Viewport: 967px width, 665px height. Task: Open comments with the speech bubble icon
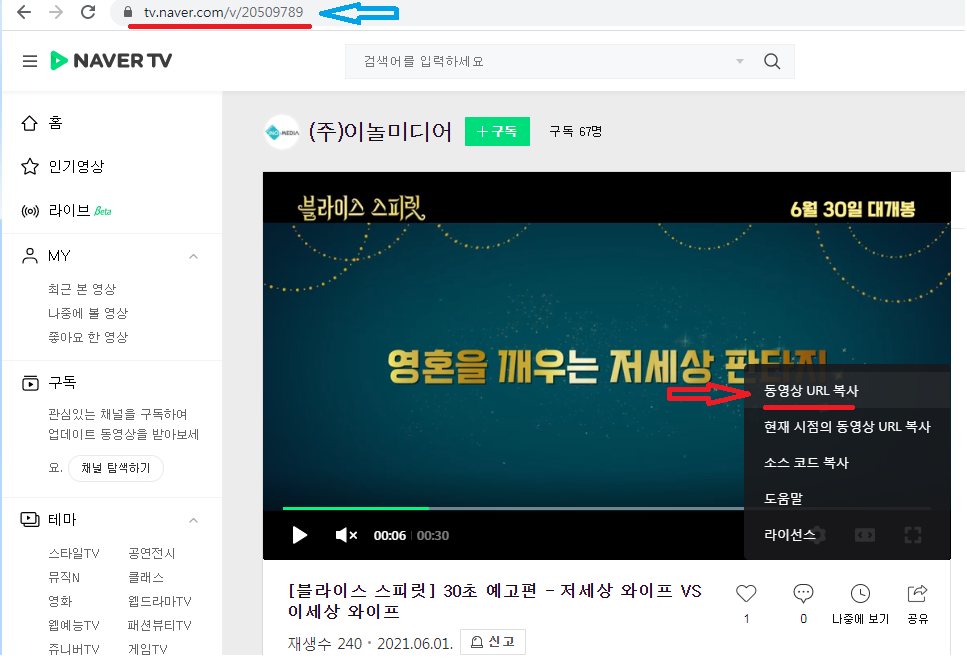803,593
